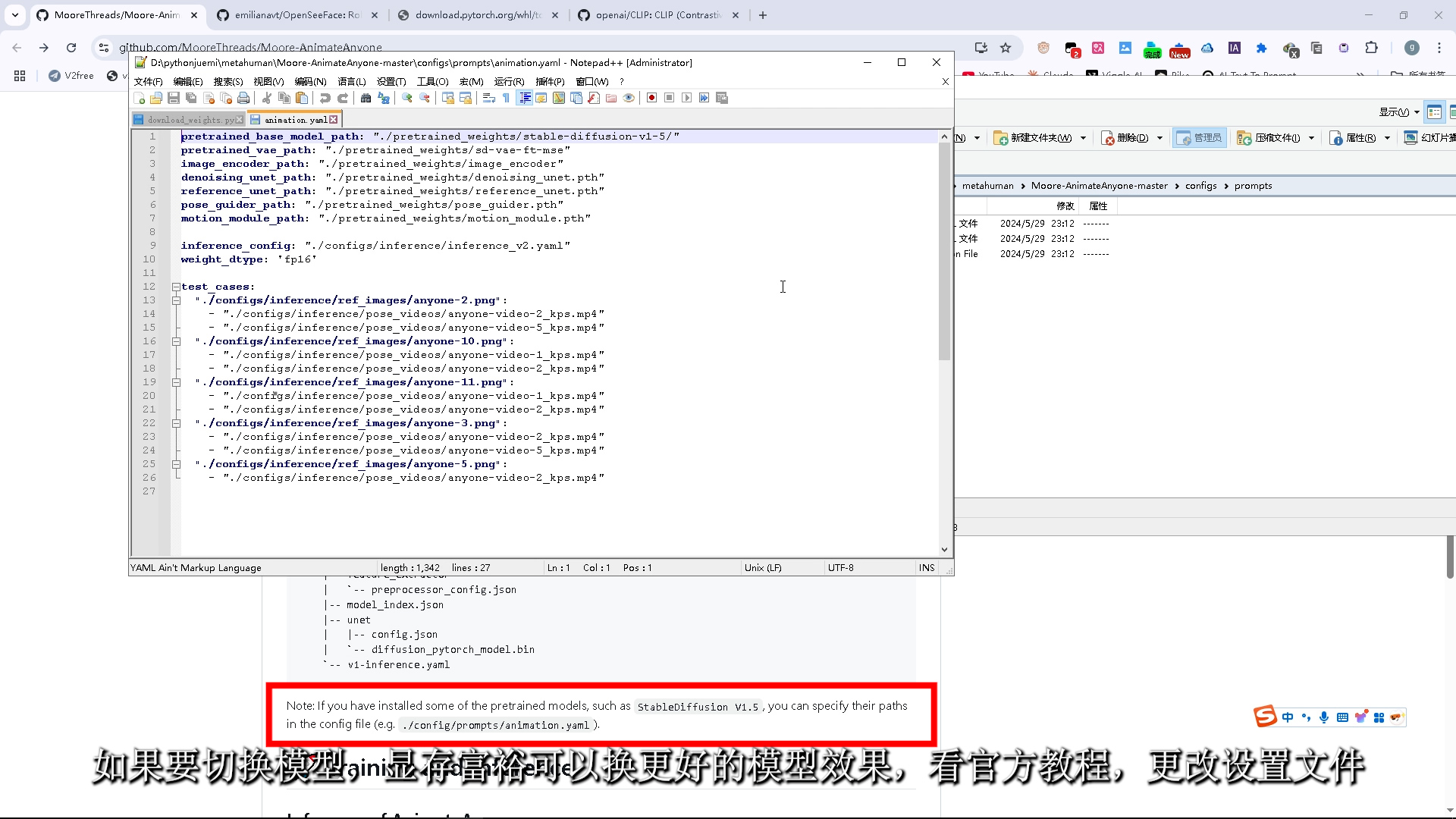Viewport: 1456px width, 819px height.
Task: Click the Cut scissors icon
Action: 266,98
